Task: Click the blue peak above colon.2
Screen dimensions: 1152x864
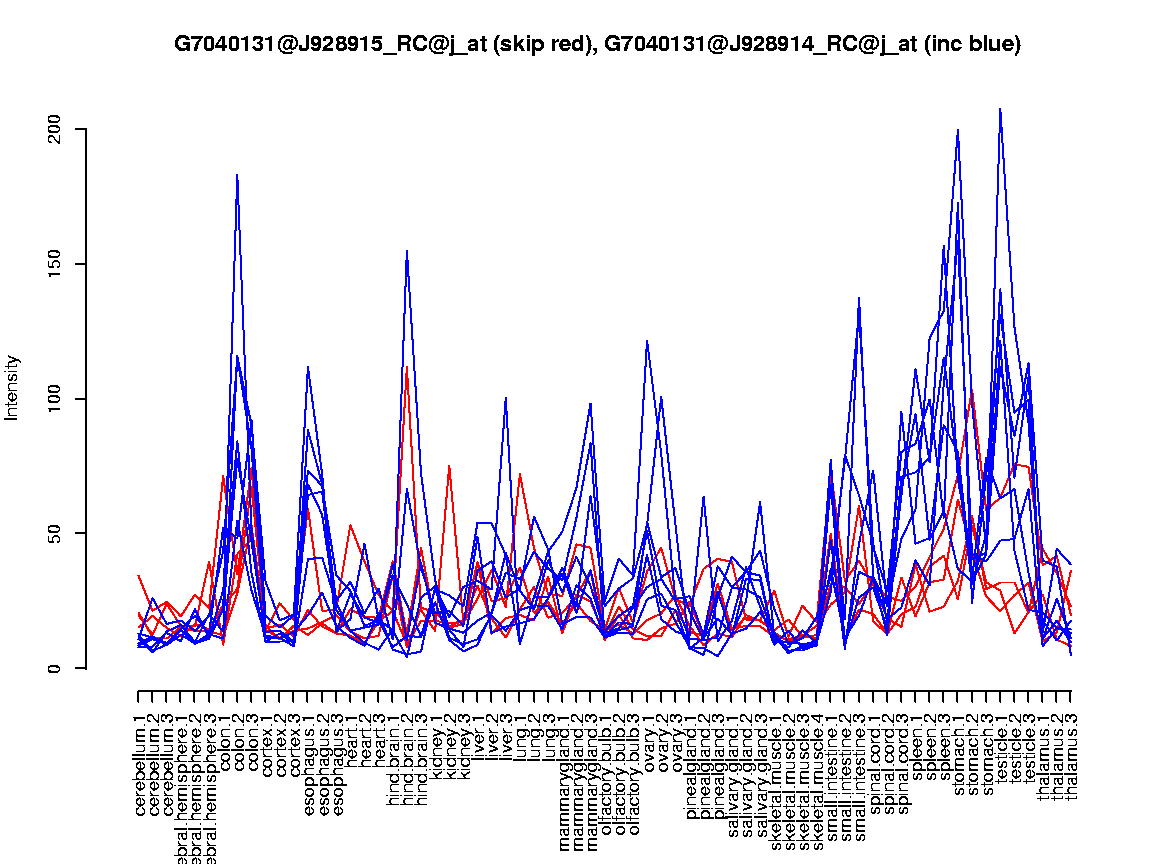Action: point(237,175)
